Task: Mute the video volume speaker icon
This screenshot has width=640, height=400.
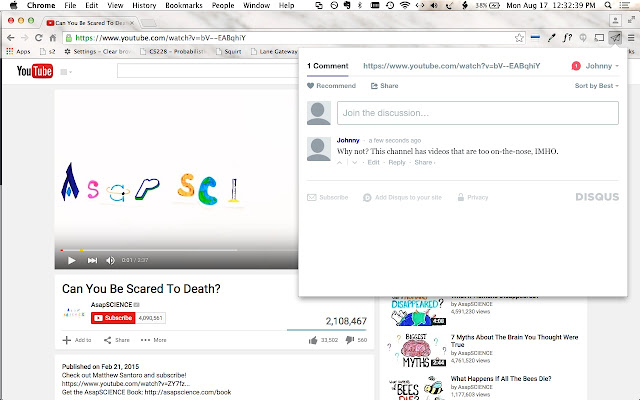Action: click(x=109, y=261)
